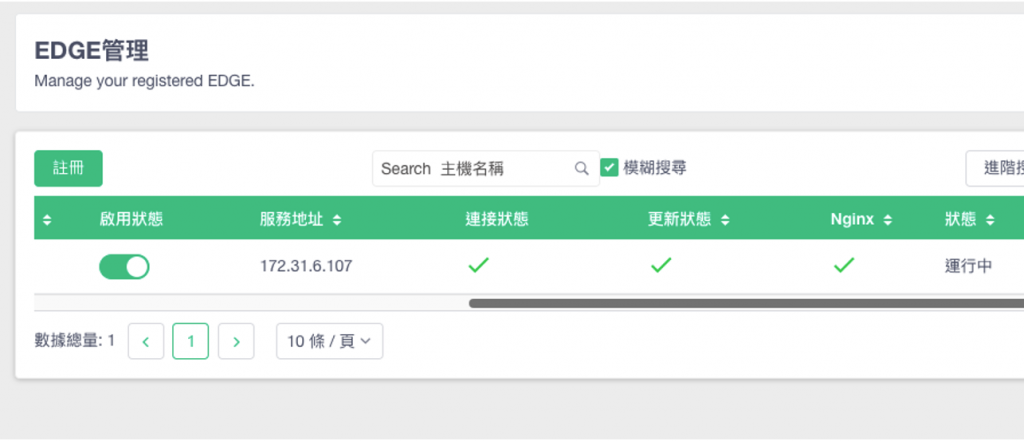This screenshot has height=441, width=1024.
Task: Click the 連接狀態 green checkmark
Action: 478,265
